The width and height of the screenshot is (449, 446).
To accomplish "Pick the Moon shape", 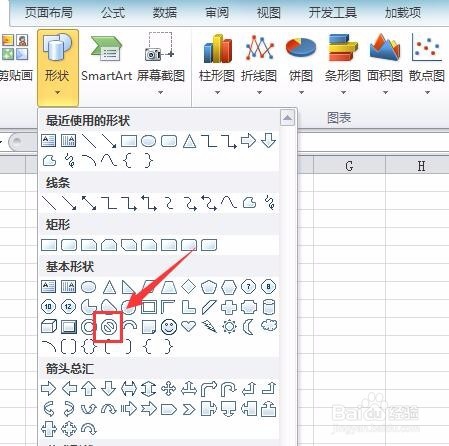I will click(248, 327).
